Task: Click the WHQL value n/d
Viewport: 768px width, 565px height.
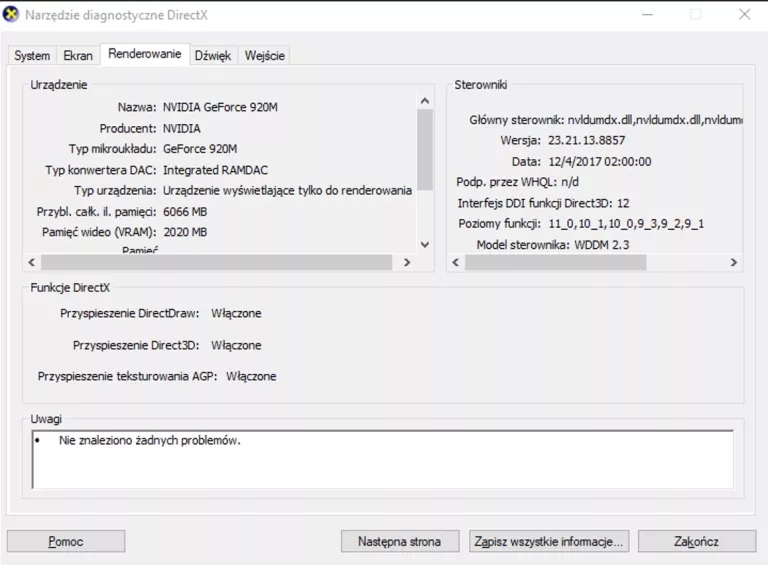Action: [570, 182]
